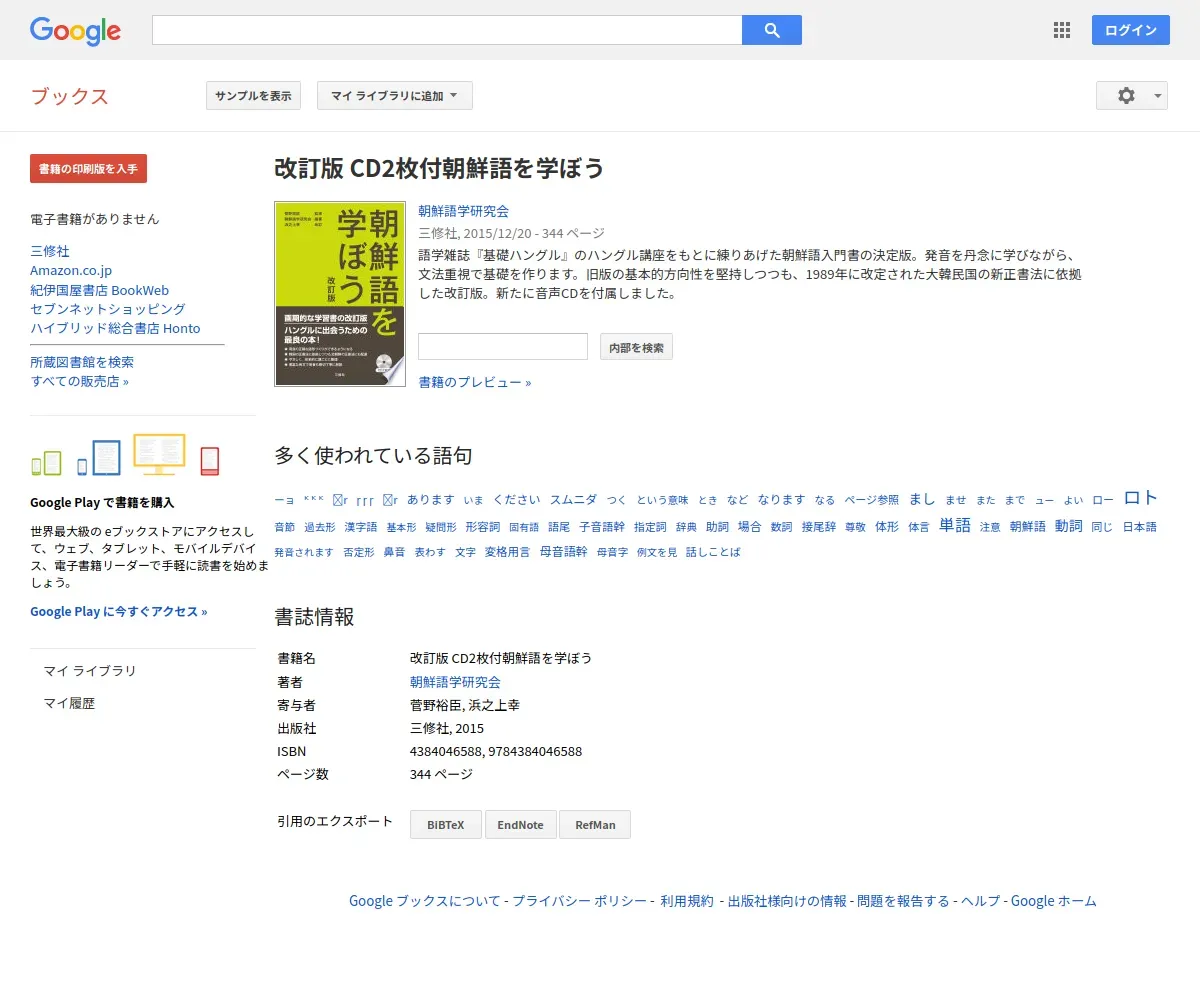Open the Google apps grid
The width and height of the screenshot is (1200, 1003).
tap(1062, 30)
